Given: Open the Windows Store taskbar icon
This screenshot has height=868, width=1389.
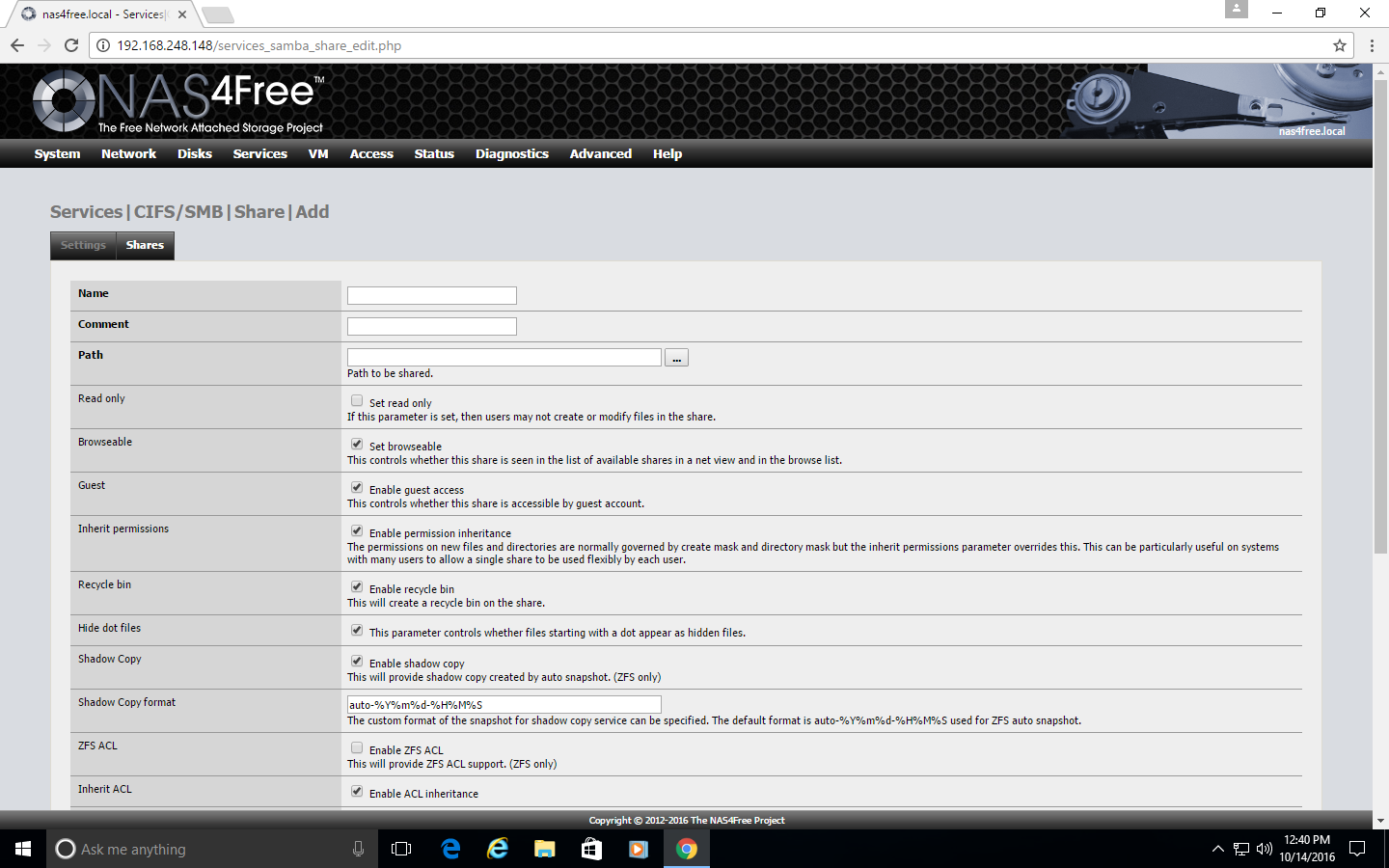Looking at the screenshot, I should tap(591, 849).
